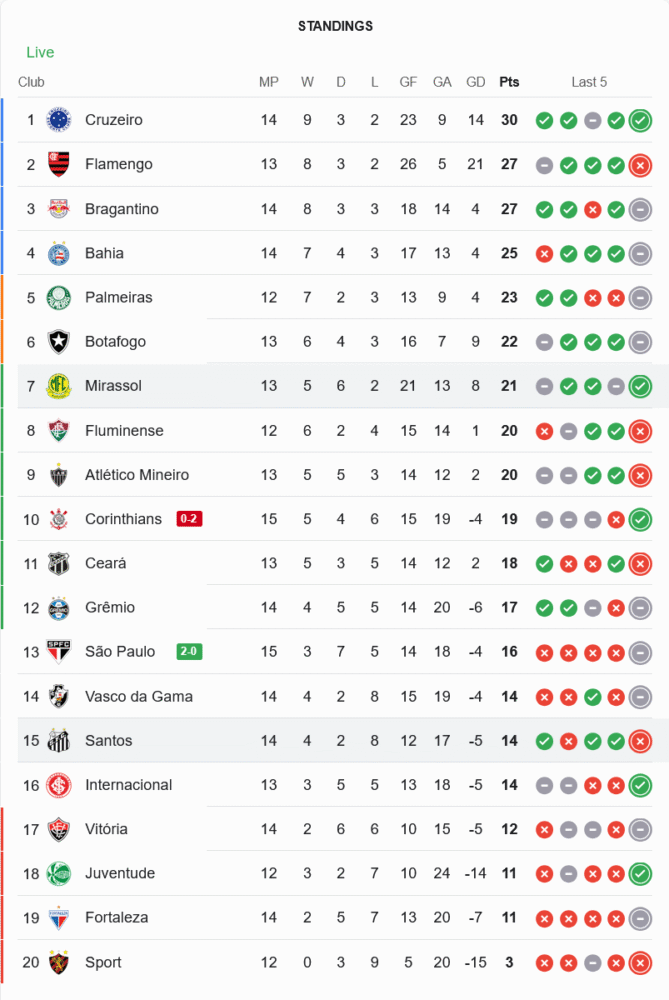Open the Atlético Mineiro team link
This screenshot has height=1000, width=669.
coord(136,475)
